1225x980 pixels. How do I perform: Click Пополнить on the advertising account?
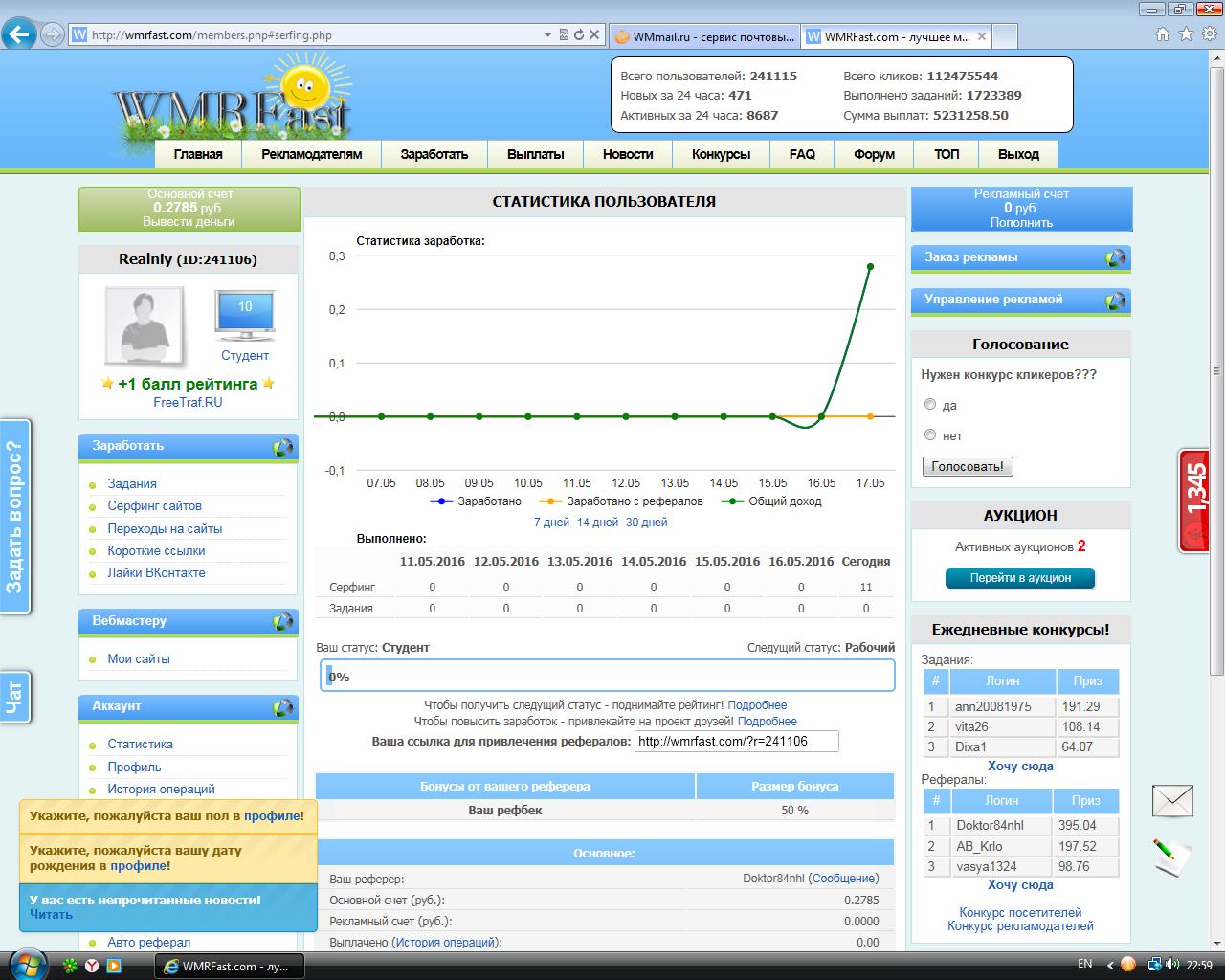pyautogui.click(x=1021, y=222)
